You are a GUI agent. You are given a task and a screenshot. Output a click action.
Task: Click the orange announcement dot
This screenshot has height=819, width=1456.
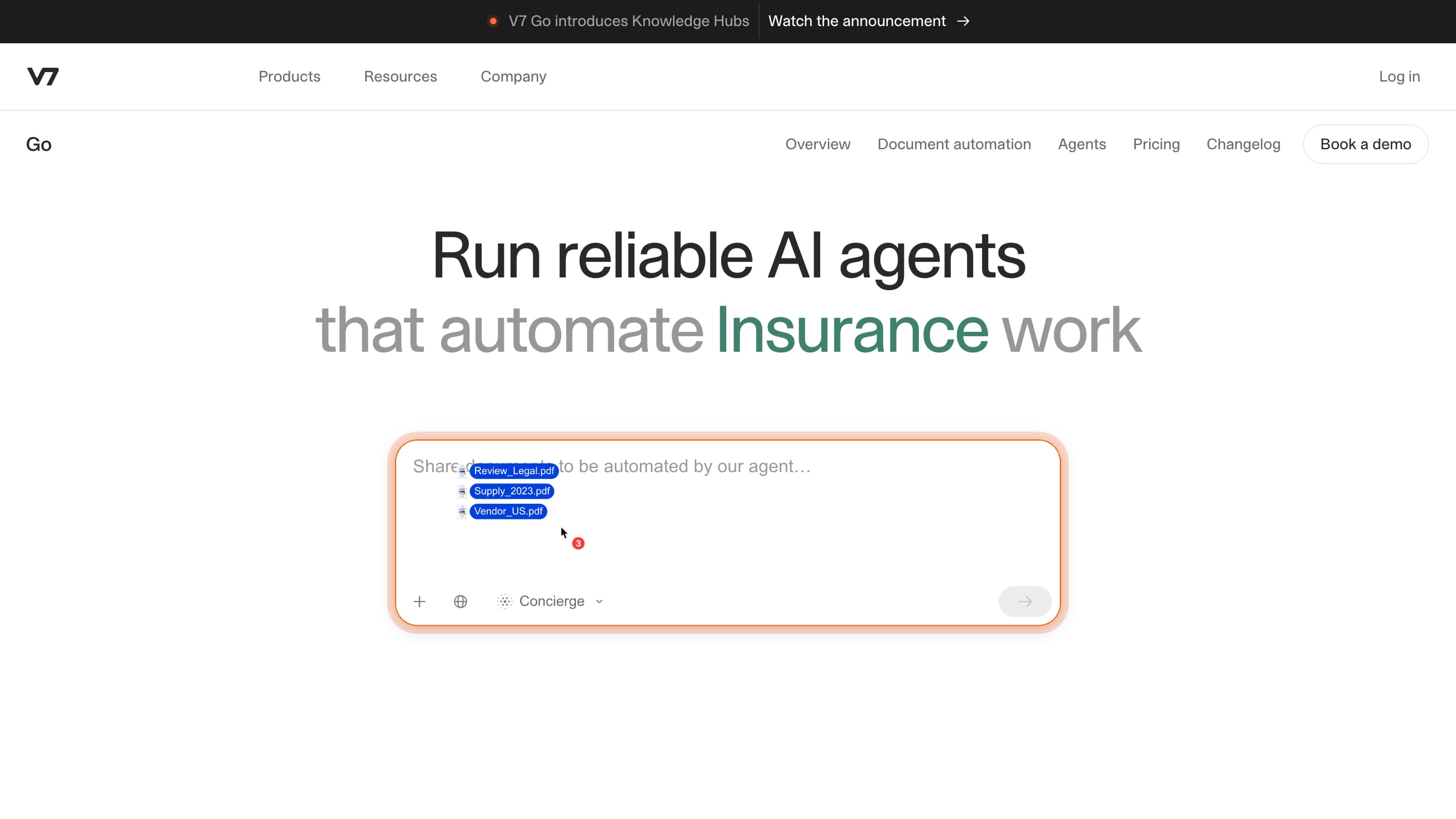(x=493, y=21)
